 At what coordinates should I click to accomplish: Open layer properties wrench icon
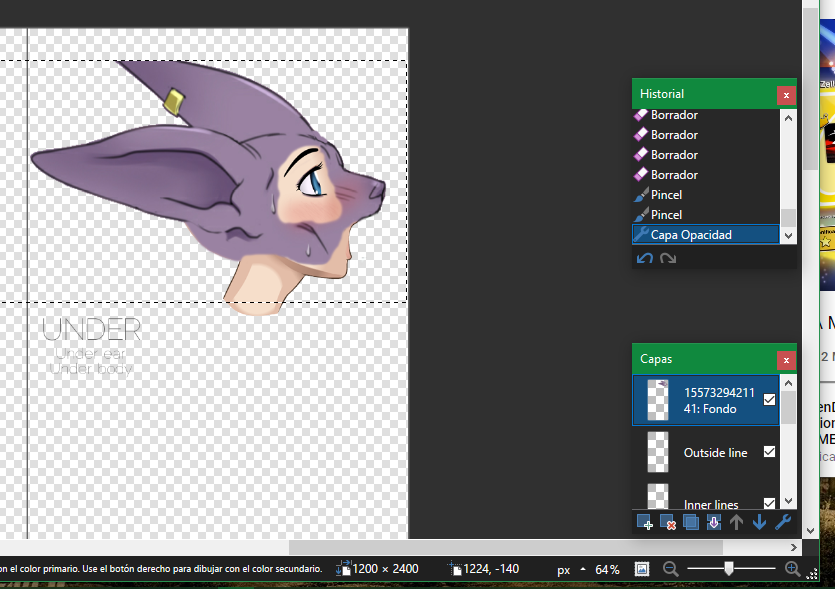click(x=783, y=522)
